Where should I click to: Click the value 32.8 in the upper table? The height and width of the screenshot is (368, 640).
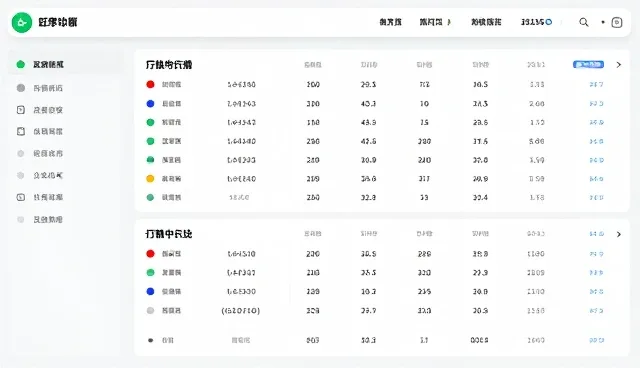point(368,197)
